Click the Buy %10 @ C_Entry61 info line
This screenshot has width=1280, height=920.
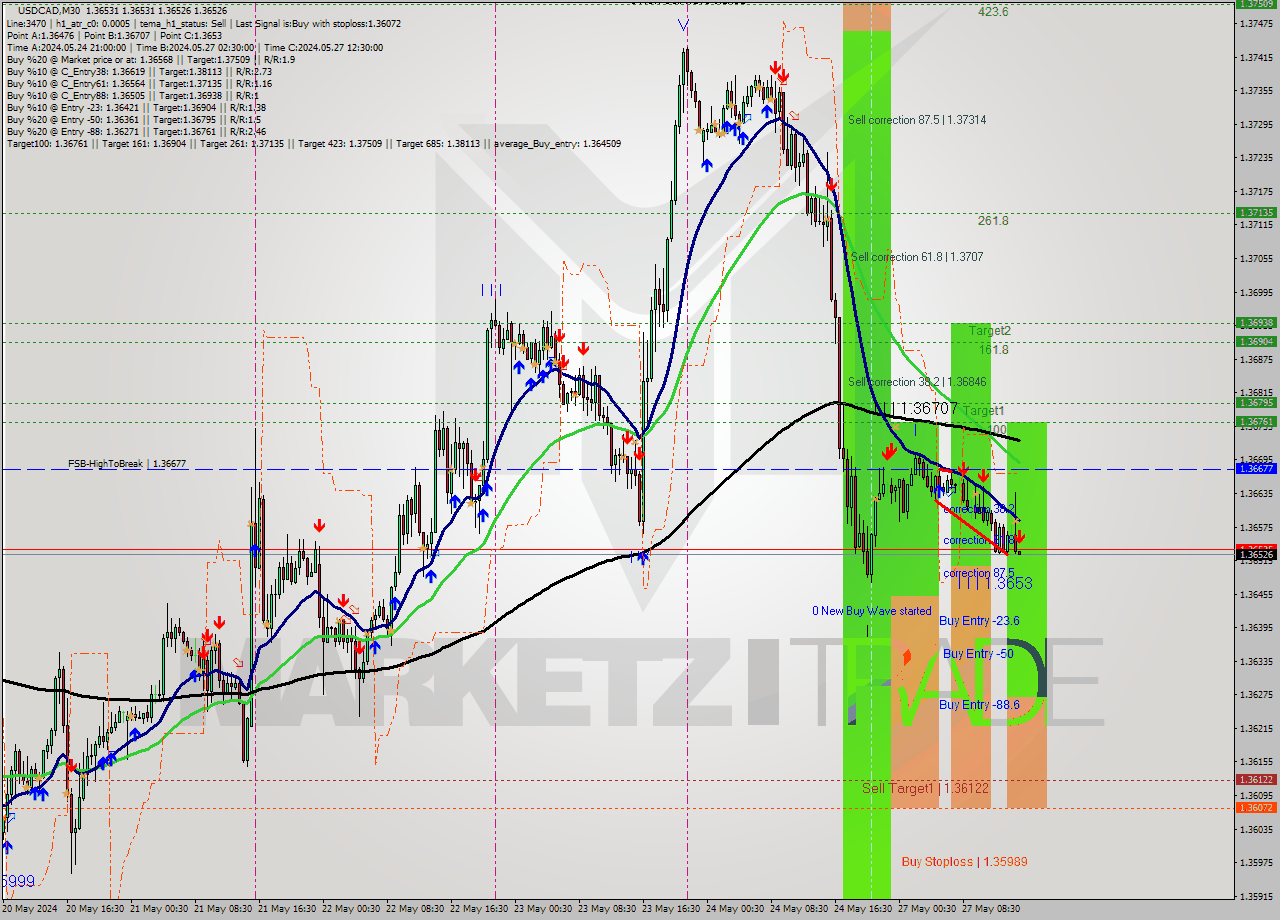coord(139,83)
